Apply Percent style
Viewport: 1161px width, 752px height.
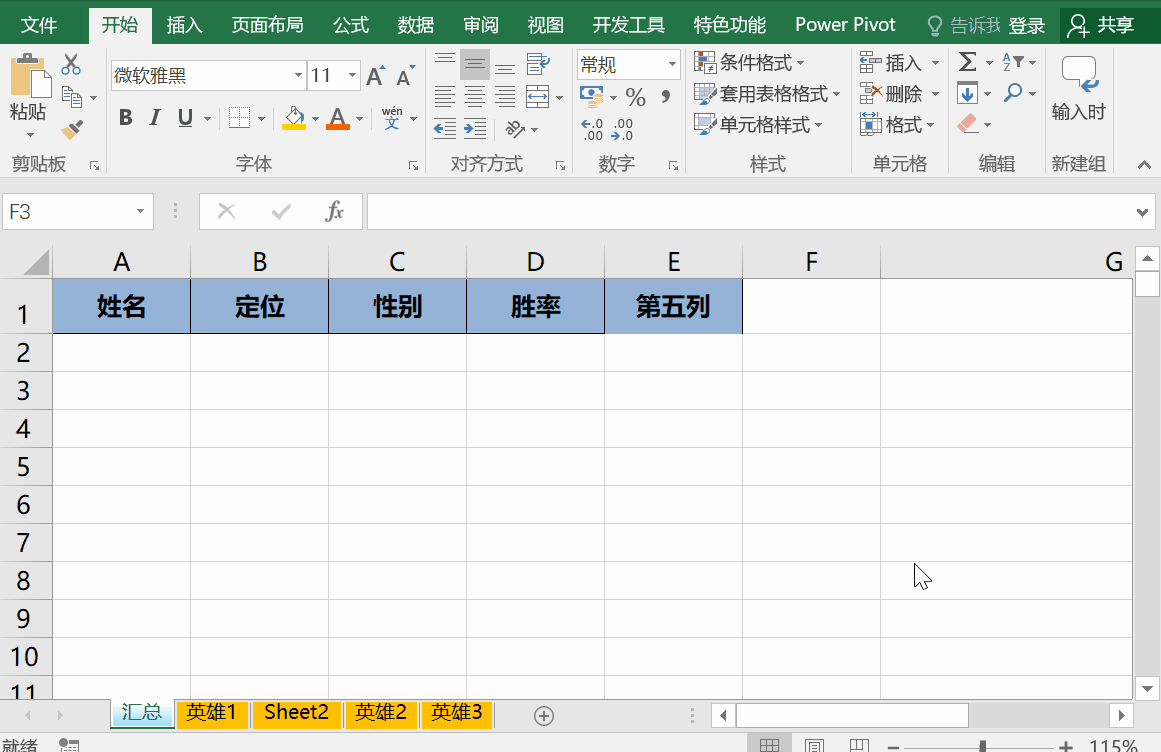click(x=635, y=96)
